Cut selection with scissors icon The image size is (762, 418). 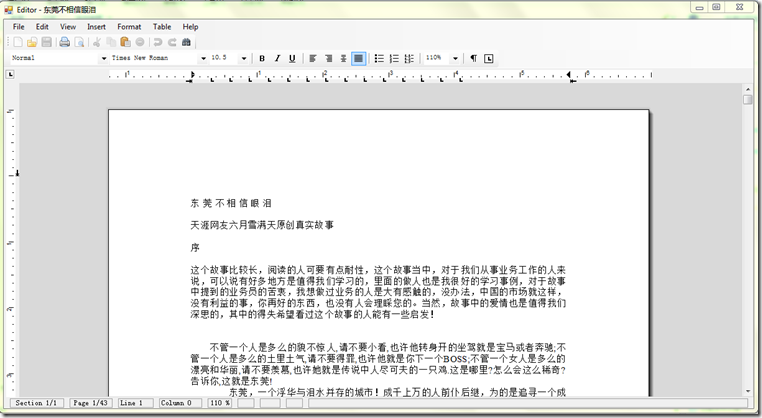(97, 42)
